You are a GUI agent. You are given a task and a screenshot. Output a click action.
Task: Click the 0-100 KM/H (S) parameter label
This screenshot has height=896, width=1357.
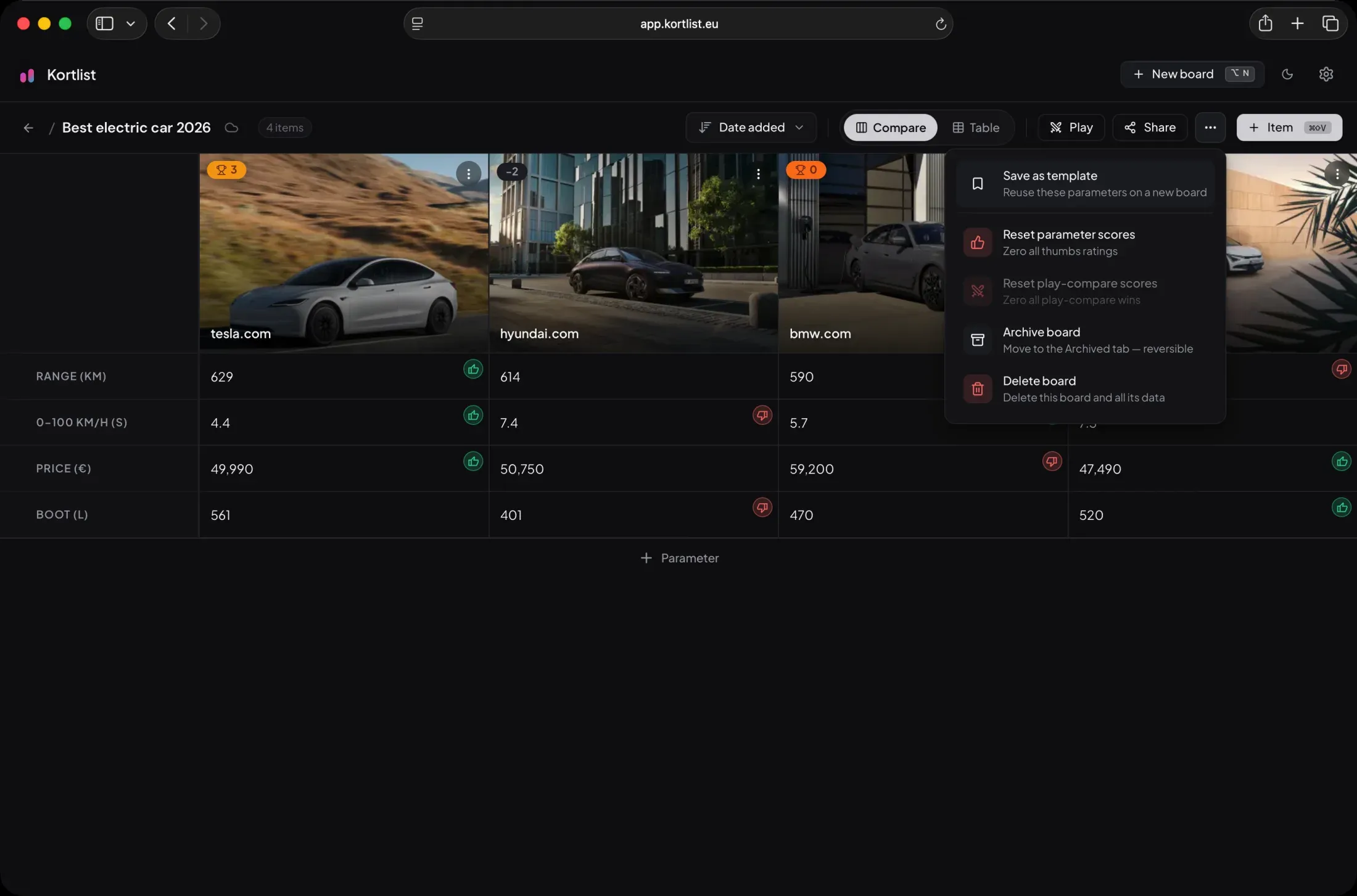[81, 422]
